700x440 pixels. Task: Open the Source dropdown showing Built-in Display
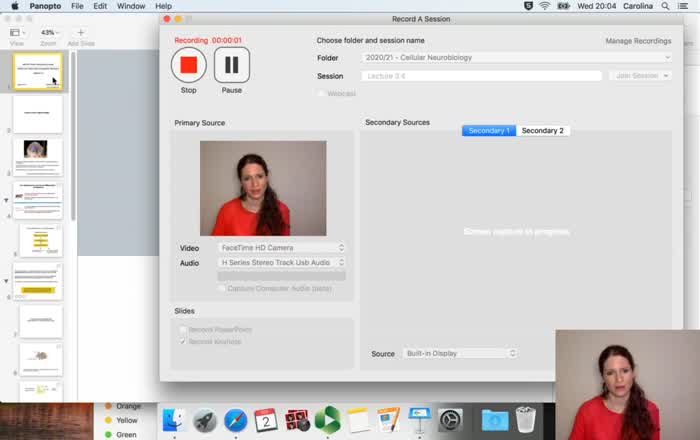460,353
